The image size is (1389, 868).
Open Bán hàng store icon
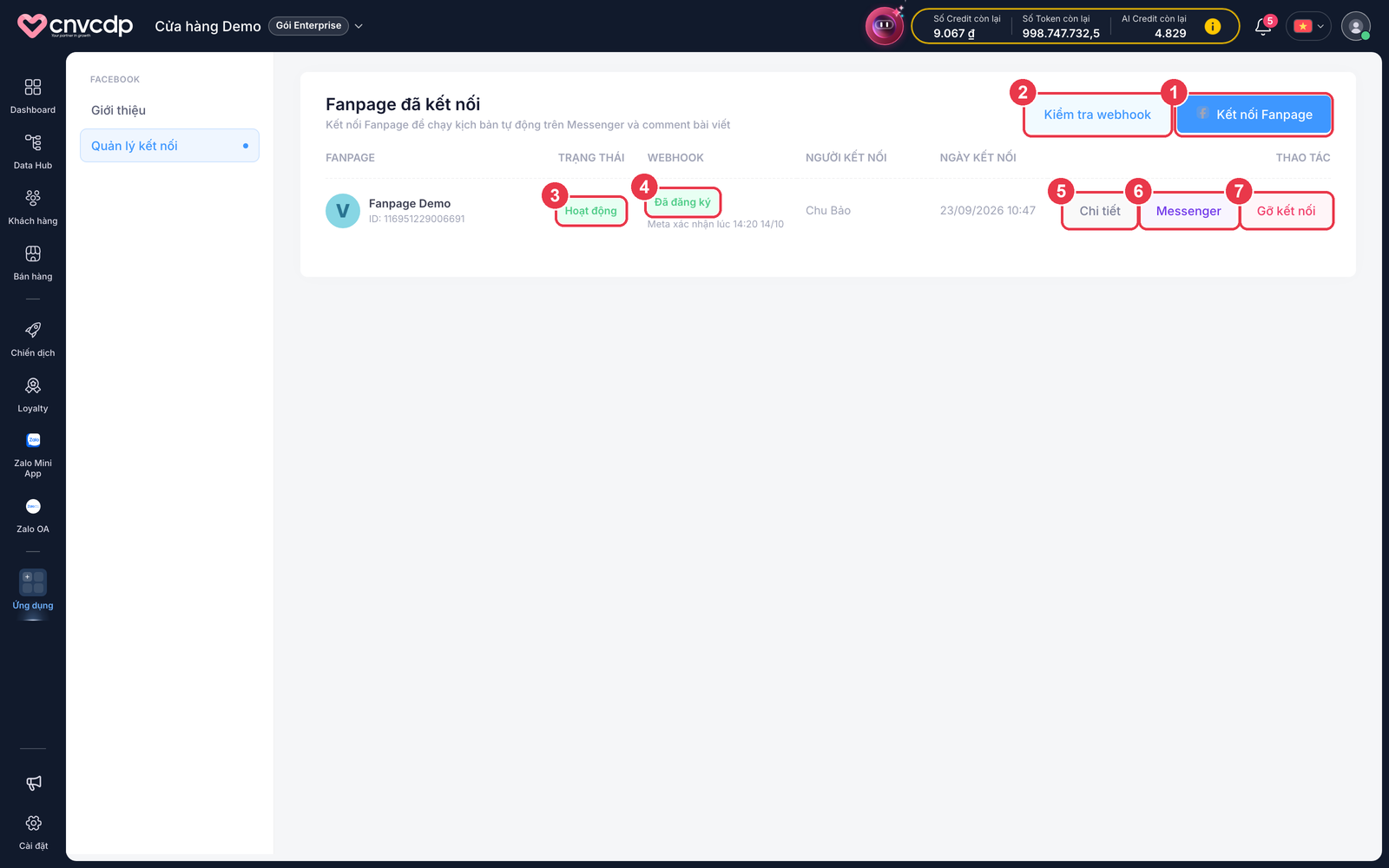[33, 253]
